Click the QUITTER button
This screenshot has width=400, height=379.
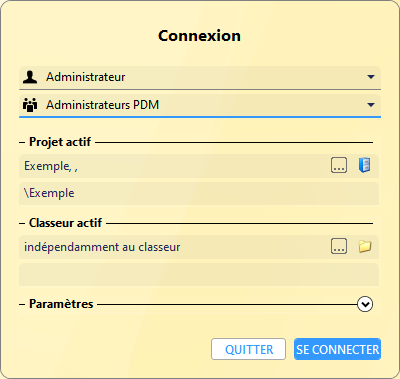248,349
